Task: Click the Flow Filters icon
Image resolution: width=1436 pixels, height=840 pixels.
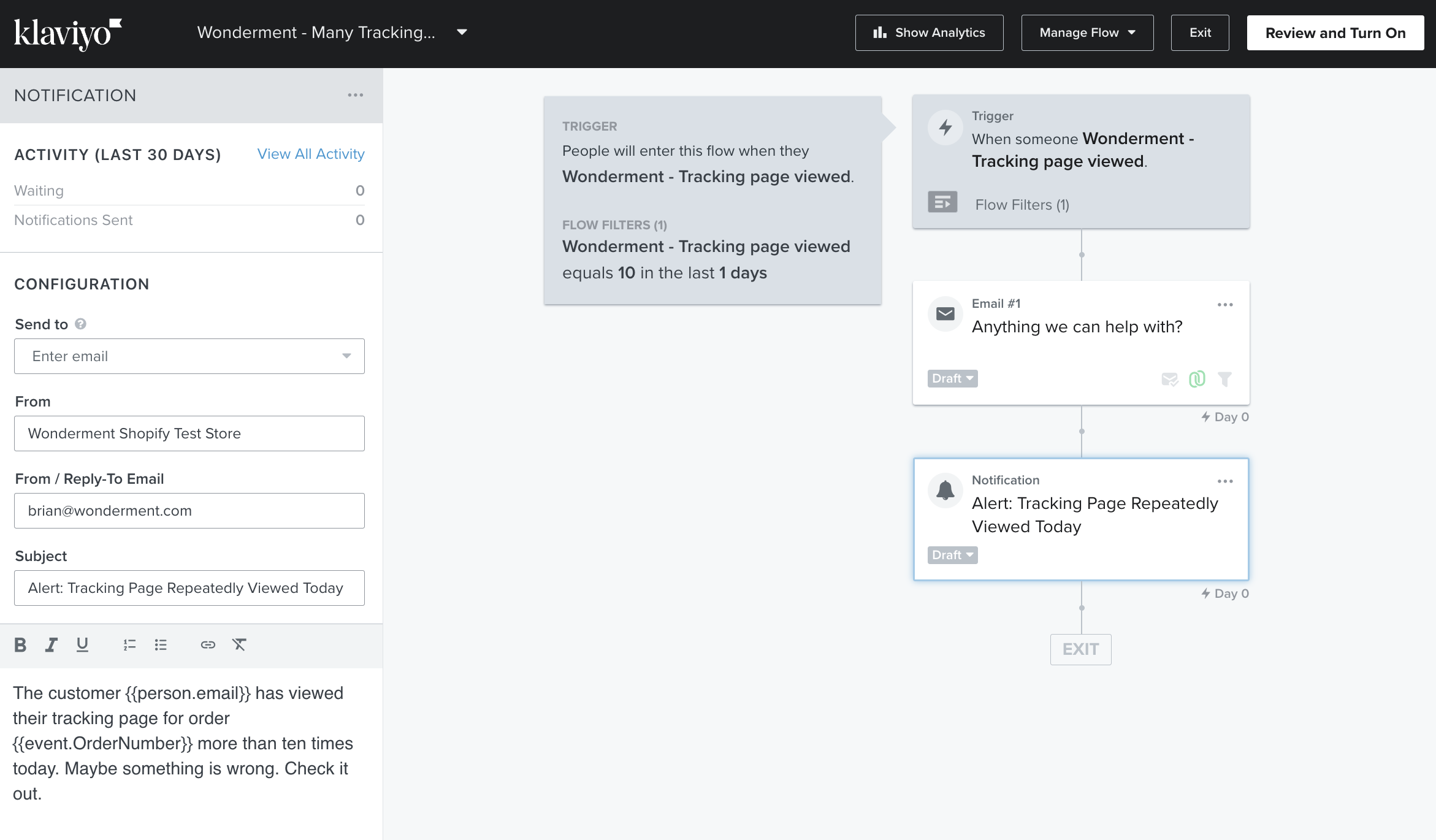Action: 942,202
